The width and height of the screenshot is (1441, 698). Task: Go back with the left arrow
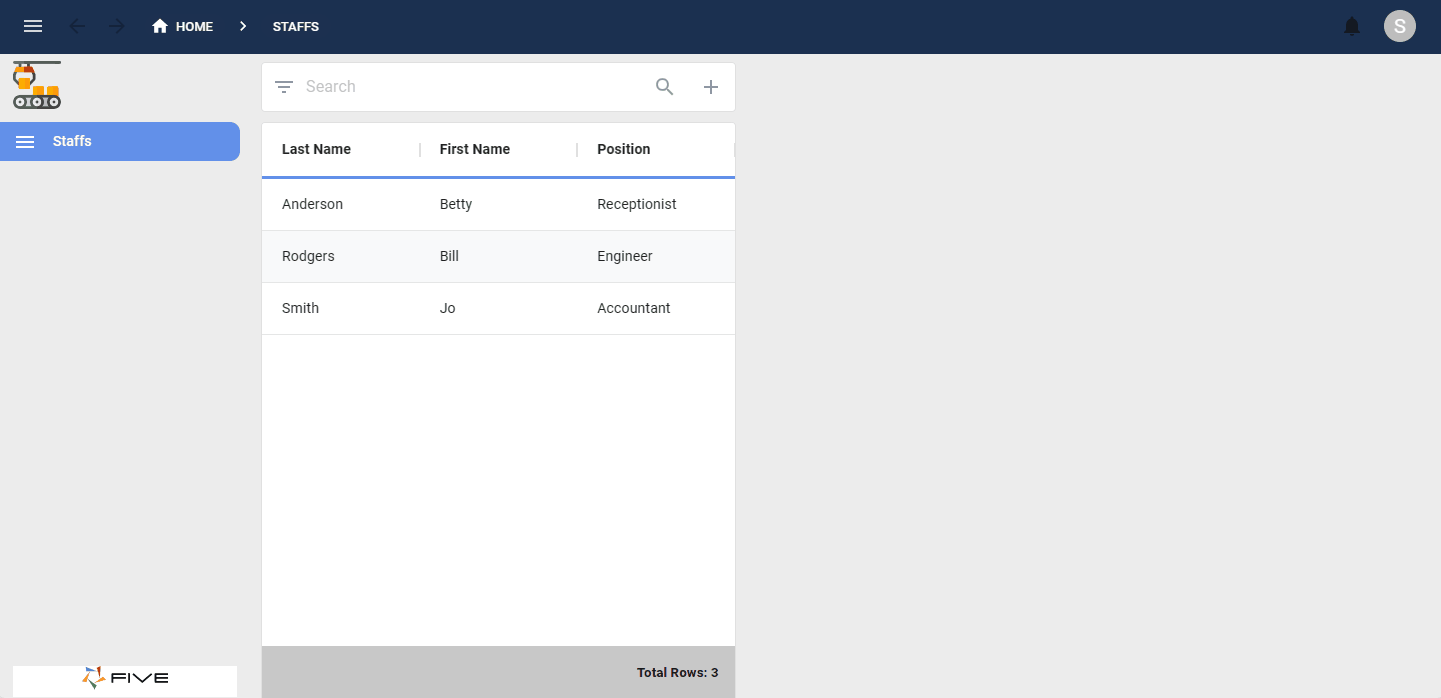click(77, 26)
